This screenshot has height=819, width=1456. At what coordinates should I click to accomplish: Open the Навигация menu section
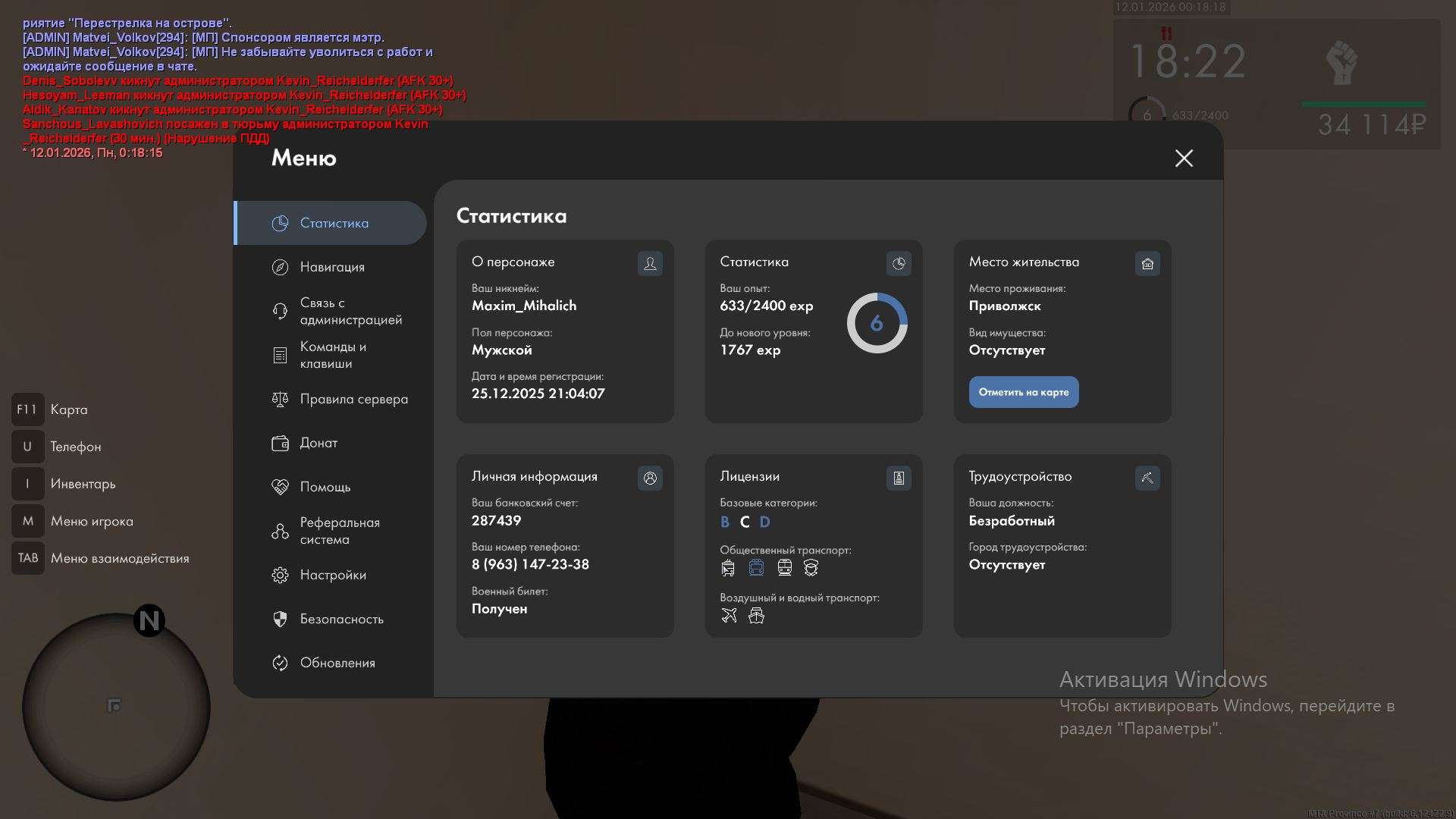coord(331,267)
